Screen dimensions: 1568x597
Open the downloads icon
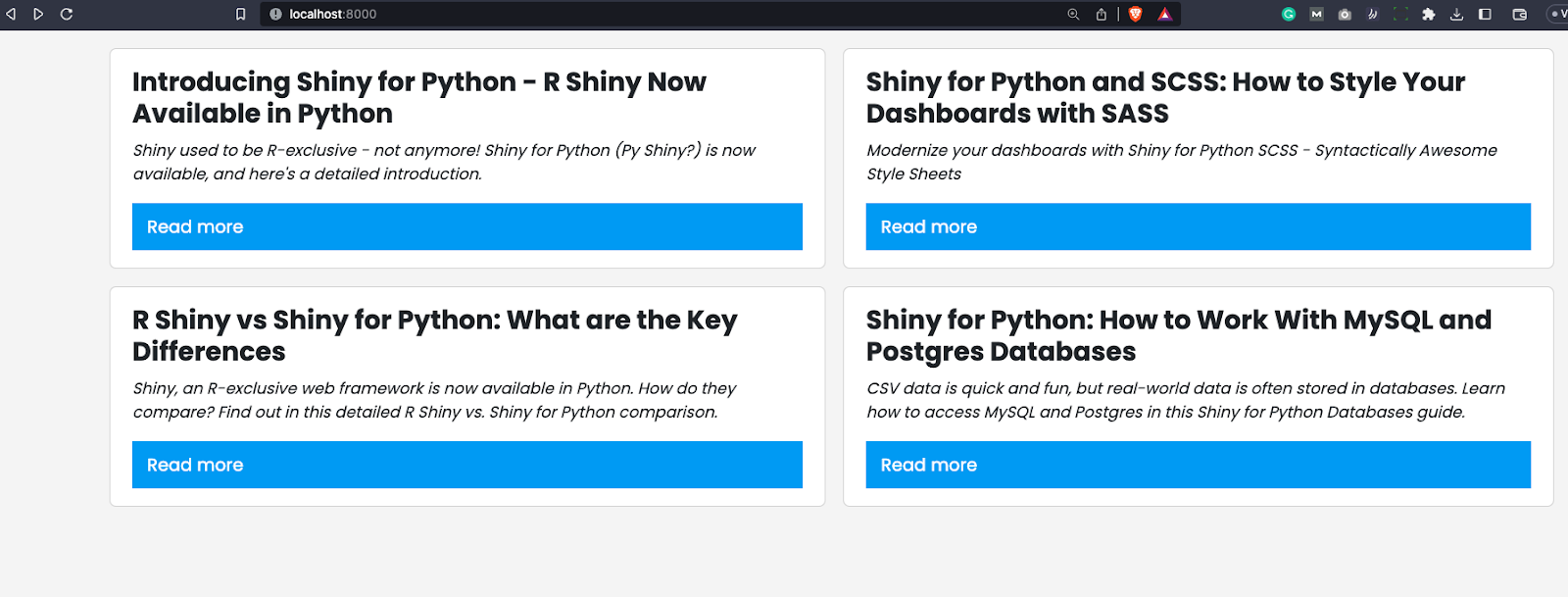coord(1456,14)
